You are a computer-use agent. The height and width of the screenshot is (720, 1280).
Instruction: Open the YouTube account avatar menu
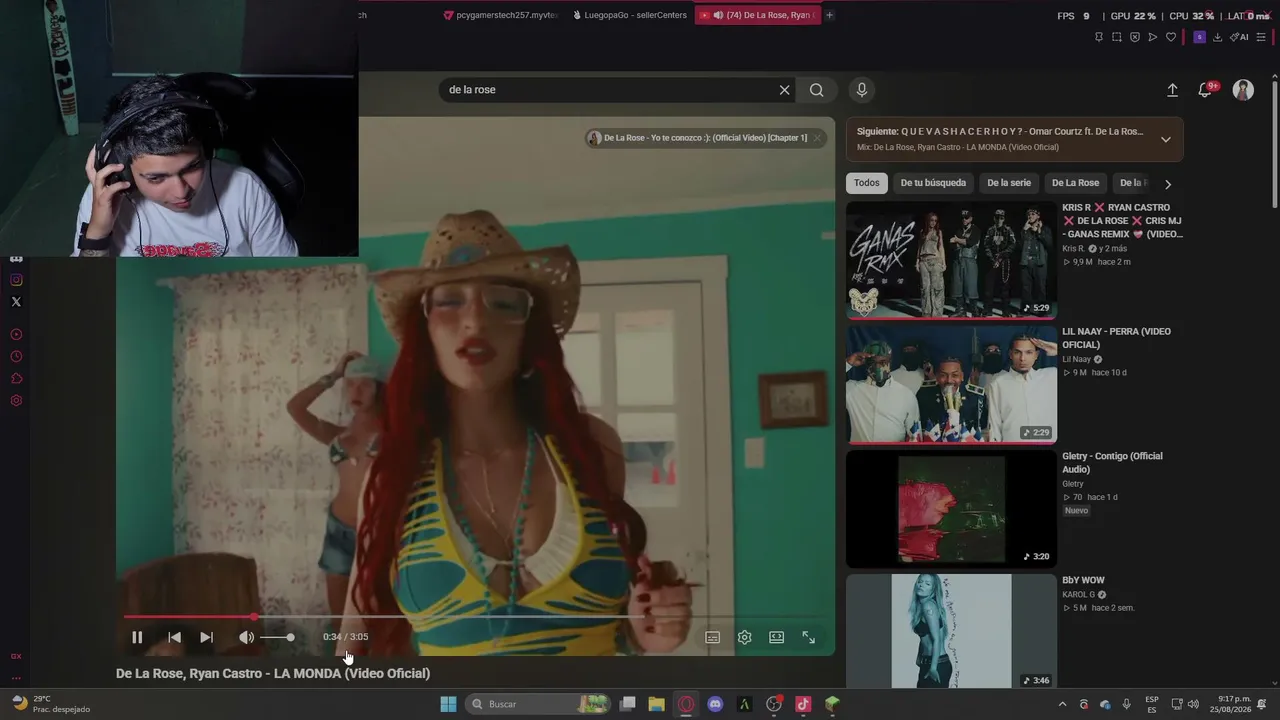(1243, 90)
